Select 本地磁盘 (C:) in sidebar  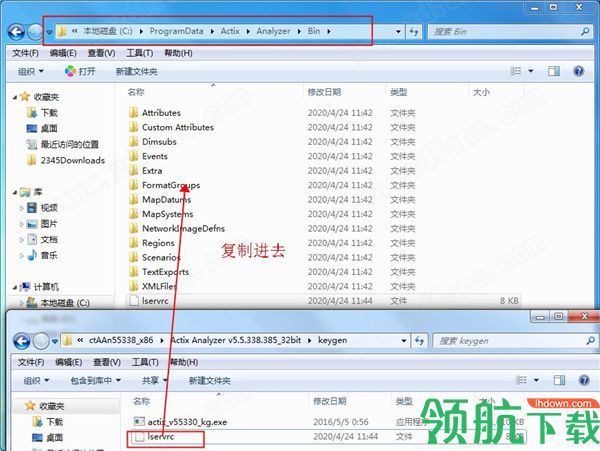pyautogui.click(x=58, y=303)
